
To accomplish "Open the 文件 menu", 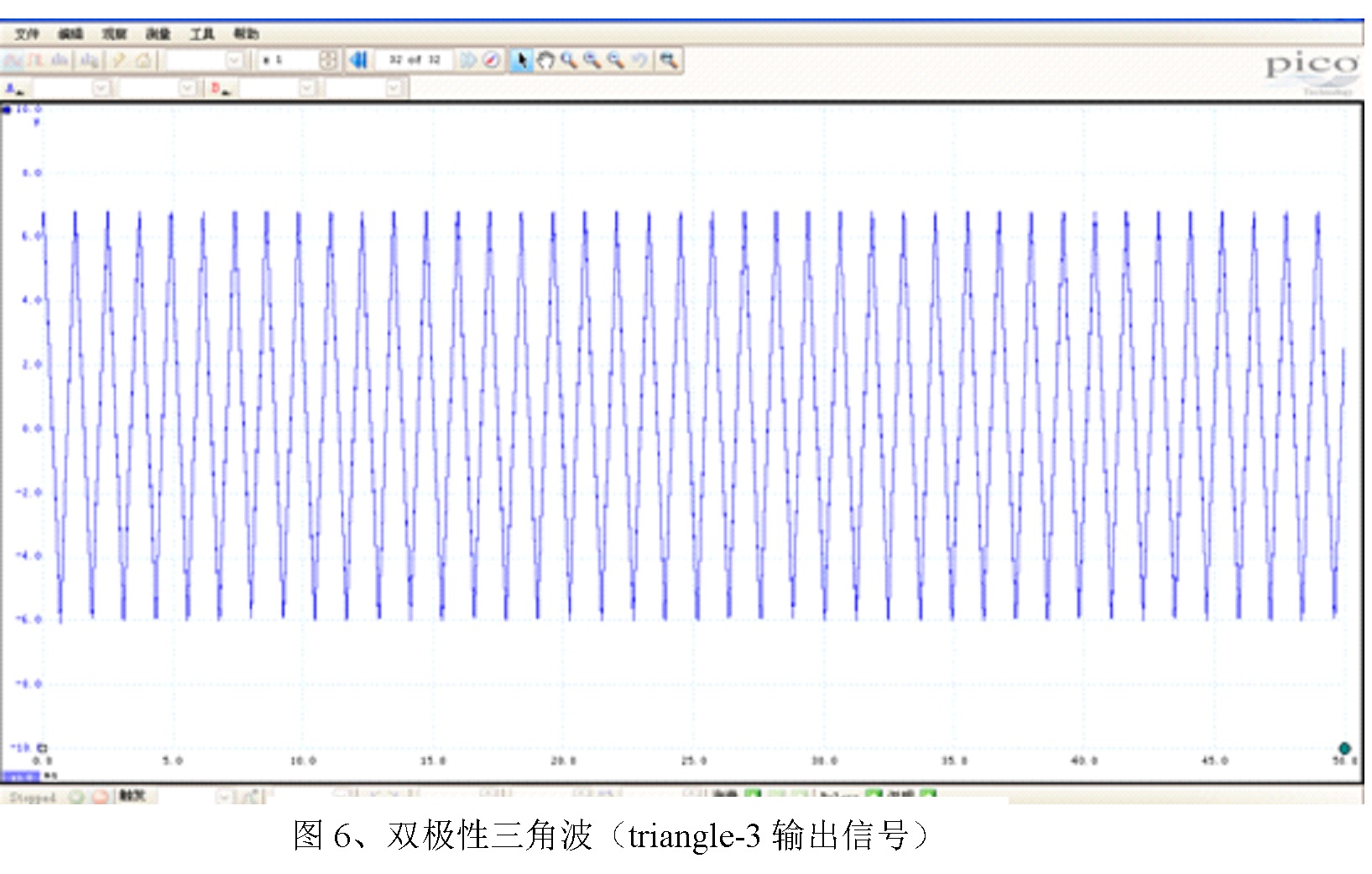I will (27, 34).
